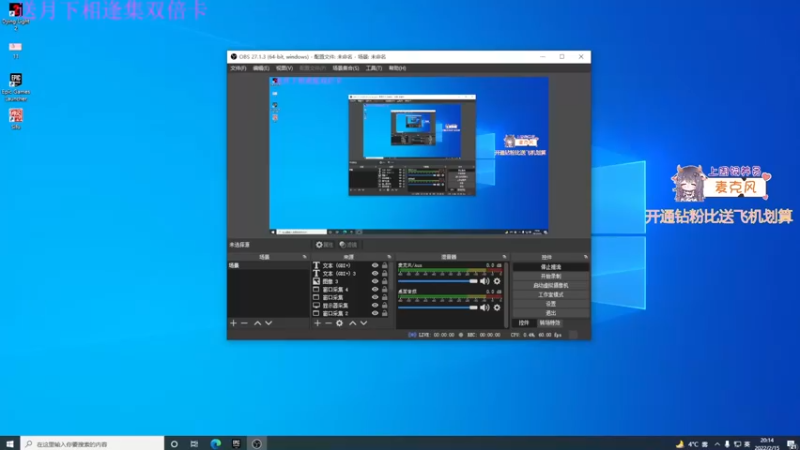The width and height of the screenshot is (800, 450).
Task: Hide the 文本 (GDI+) 3 source
Action: [x=375, y=273]
